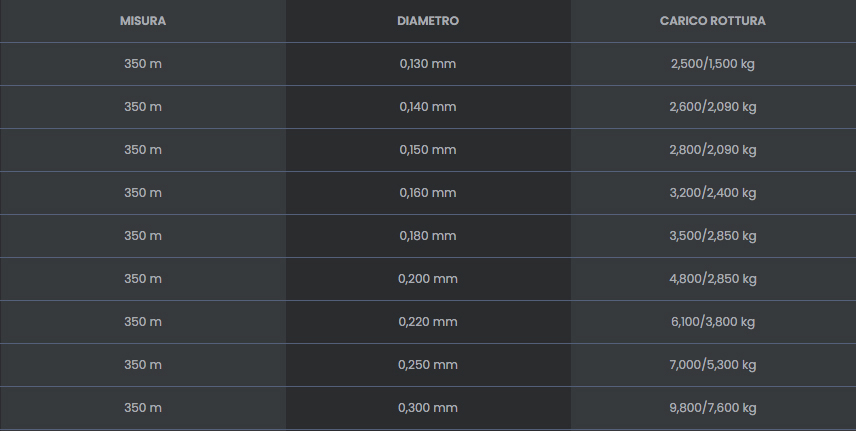Select the 3,200/2,400 kg load cell
The width and height of the screenshot is (856, 431).
[x=713, y=193]
